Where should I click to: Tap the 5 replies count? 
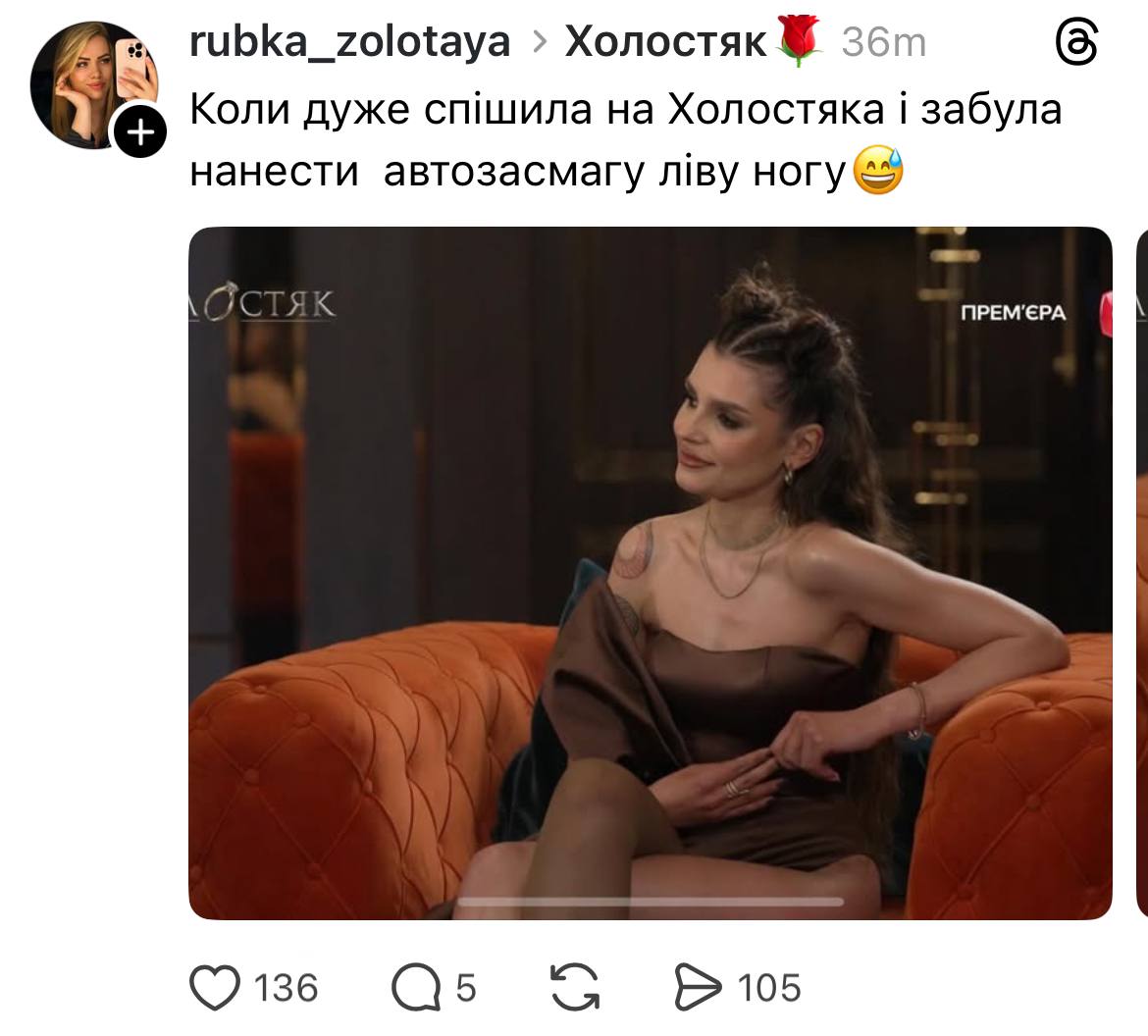(466, 988)
